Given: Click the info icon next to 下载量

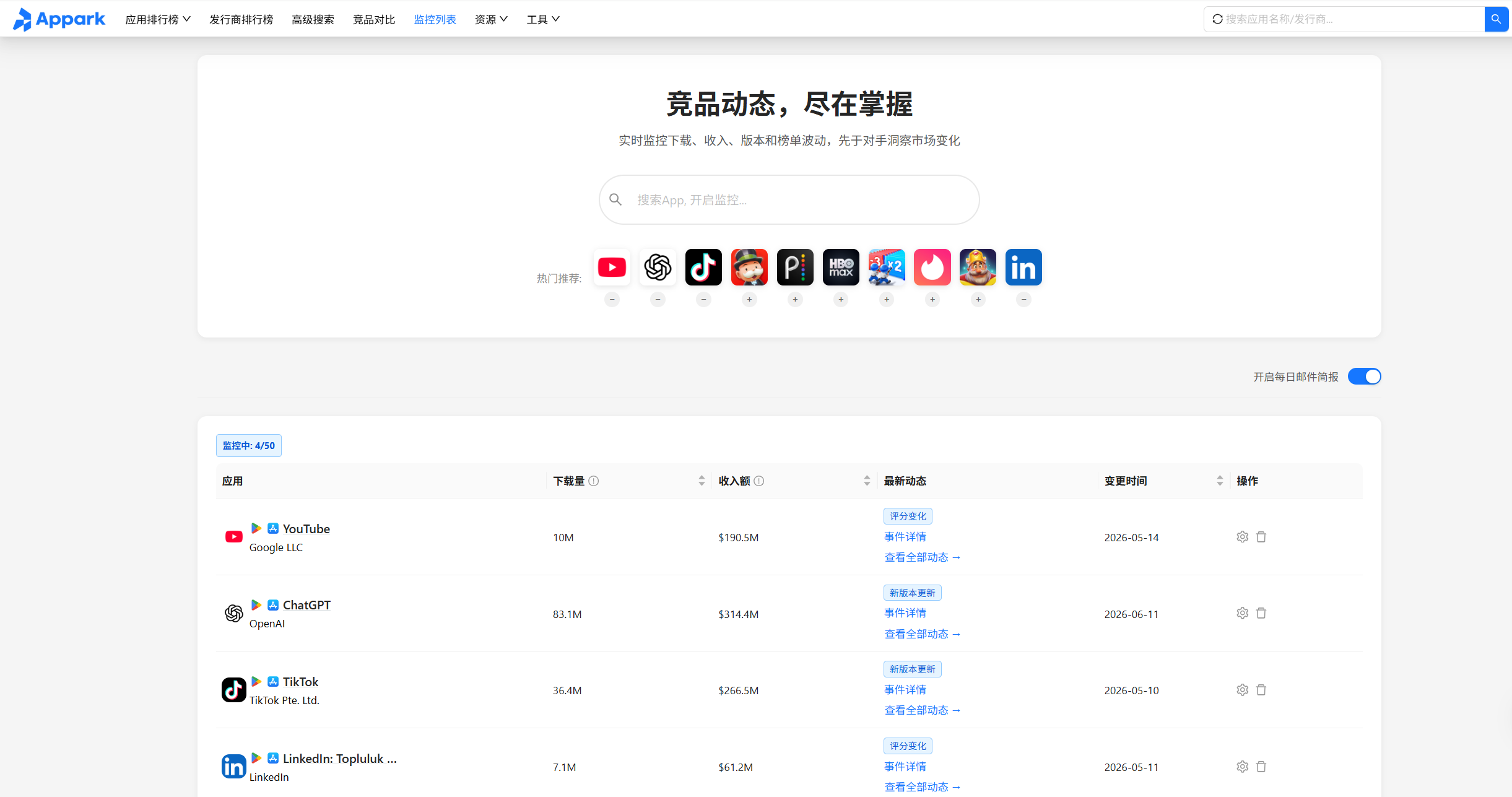Looking at the screenshot, I should click(594, 481).
